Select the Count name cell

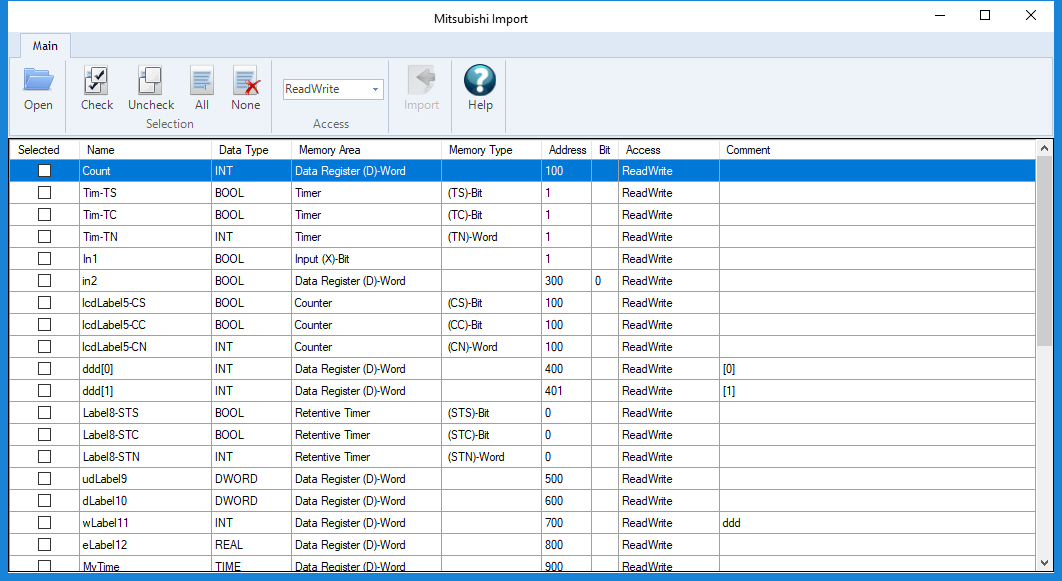tap(145, 171)
